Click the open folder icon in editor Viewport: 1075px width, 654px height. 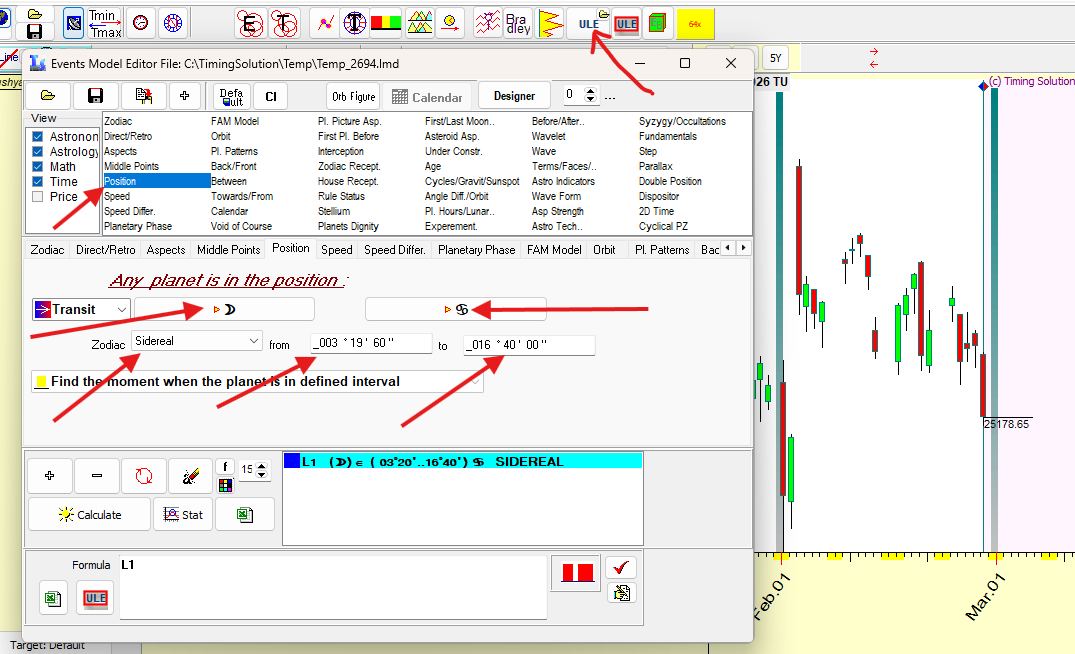click(x=48, y=96)
